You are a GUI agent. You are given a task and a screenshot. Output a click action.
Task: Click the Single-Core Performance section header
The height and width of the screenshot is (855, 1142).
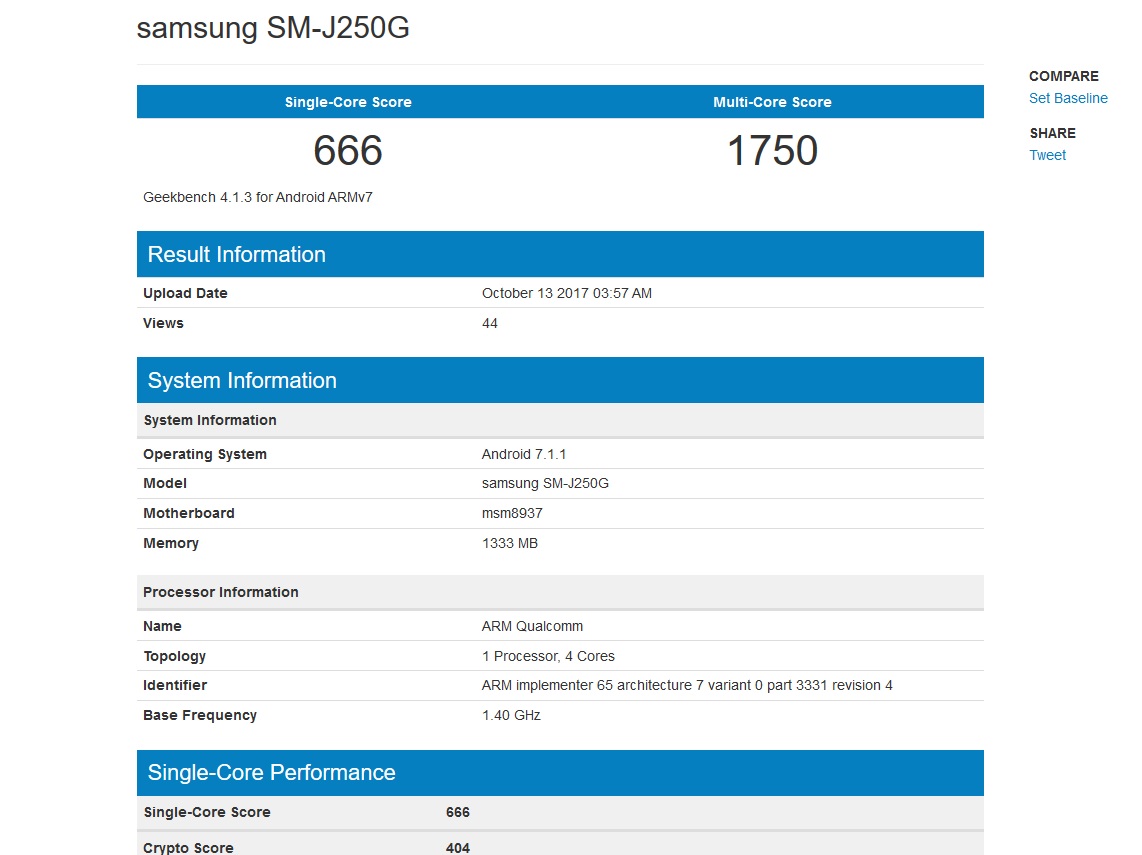pyautogui.click(x=560, y=773)
